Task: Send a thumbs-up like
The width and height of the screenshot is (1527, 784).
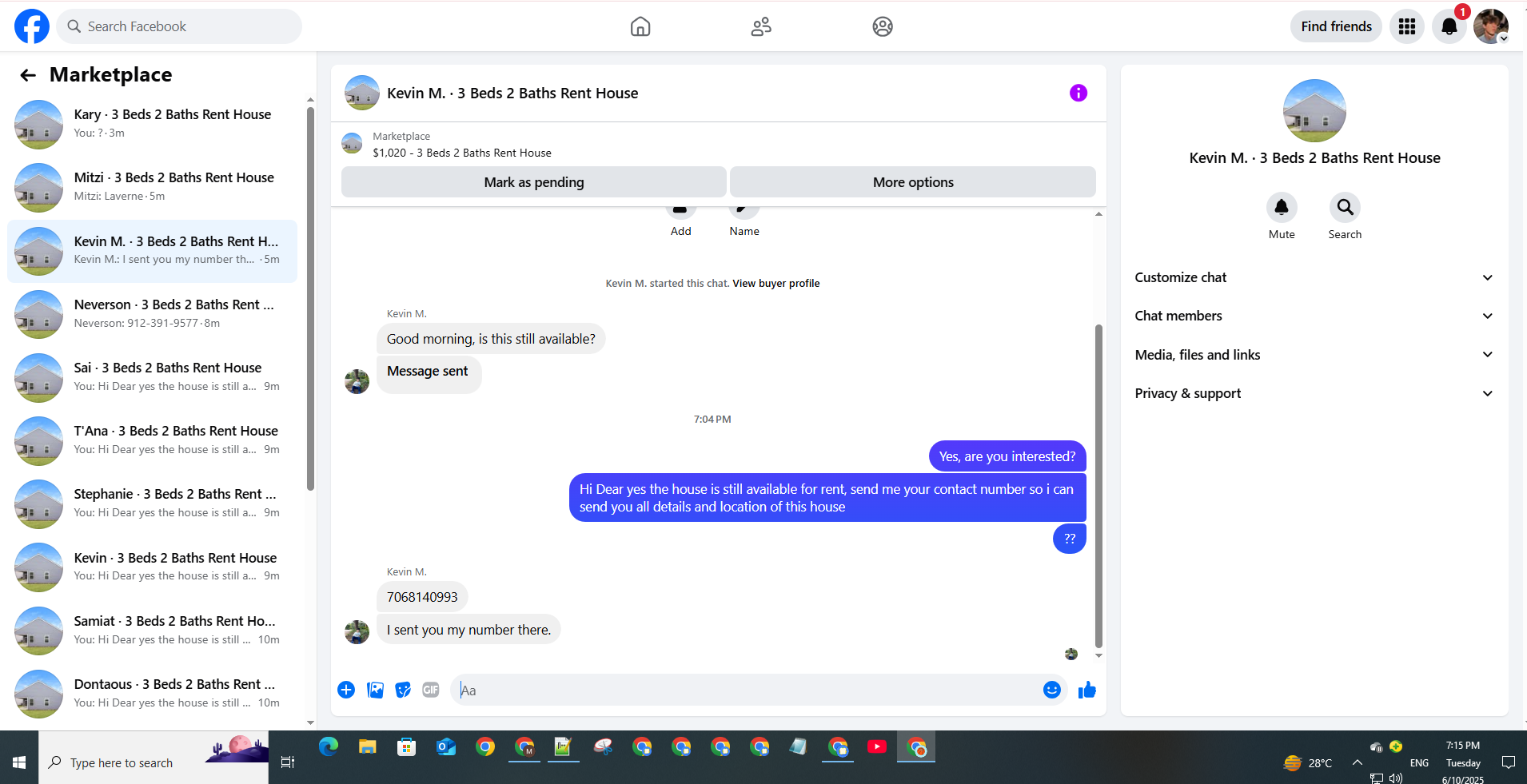Action: [1087, 690]
